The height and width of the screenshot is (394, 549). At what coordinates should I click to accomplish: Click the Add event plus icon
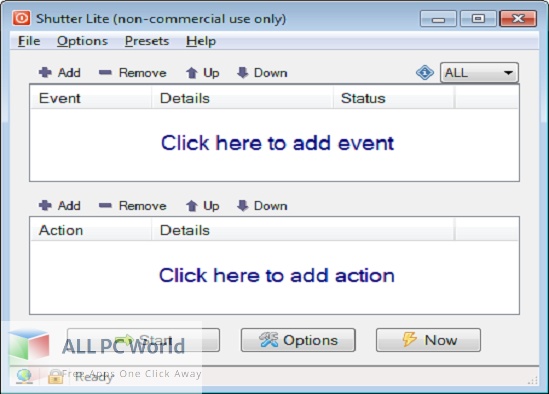pos(45,72)
